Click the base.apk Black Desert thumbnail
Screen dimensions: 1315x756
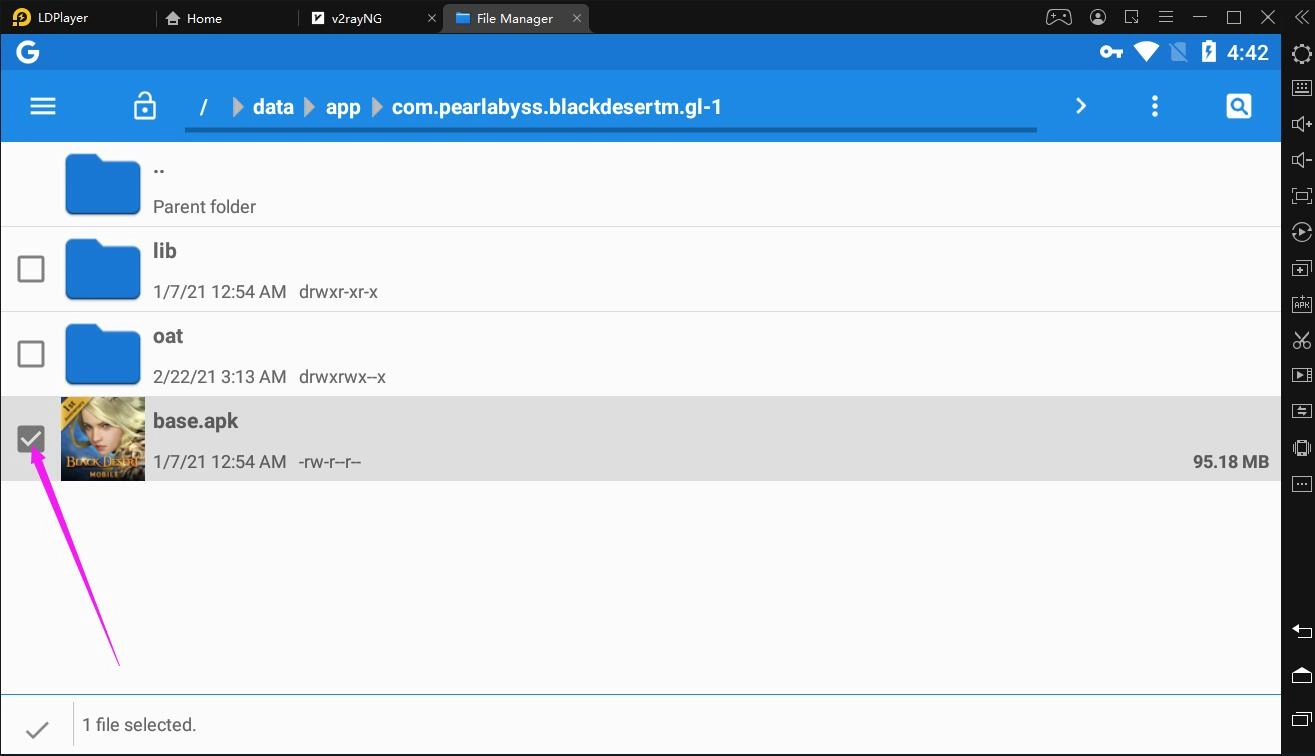tap(102, 438)
